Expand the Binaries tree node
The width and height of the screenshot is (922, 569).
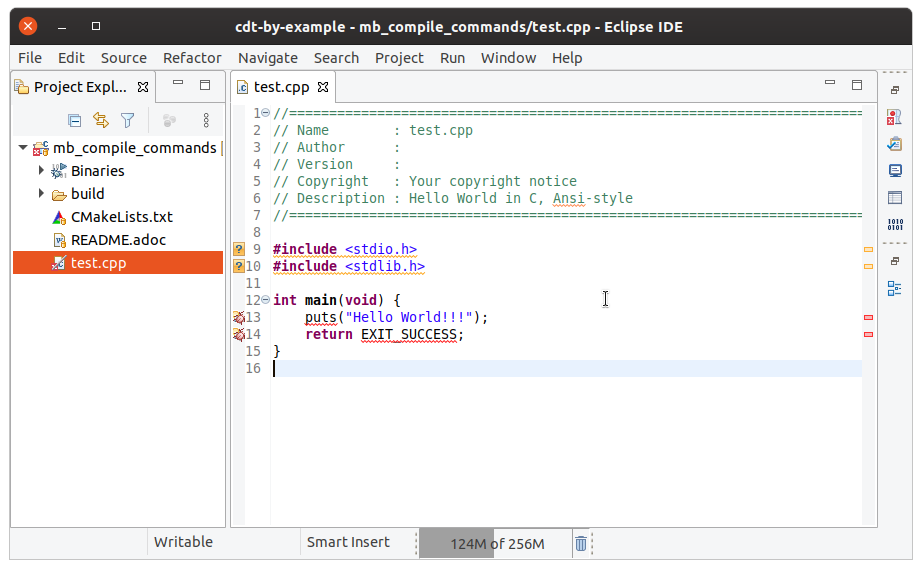41,171
